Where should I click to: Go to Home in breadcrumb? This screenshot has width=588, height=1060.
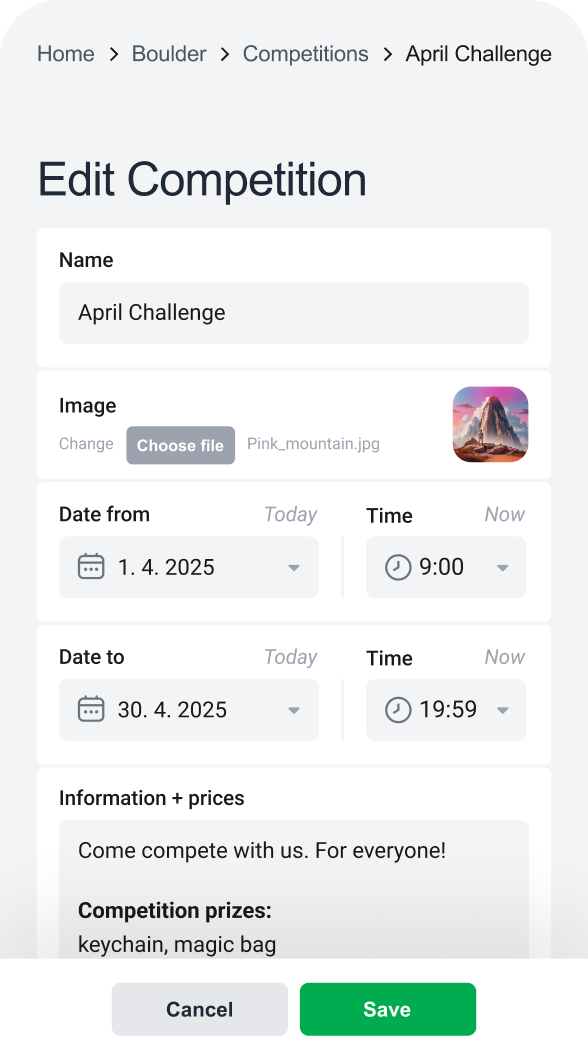(x=66, y=53)
